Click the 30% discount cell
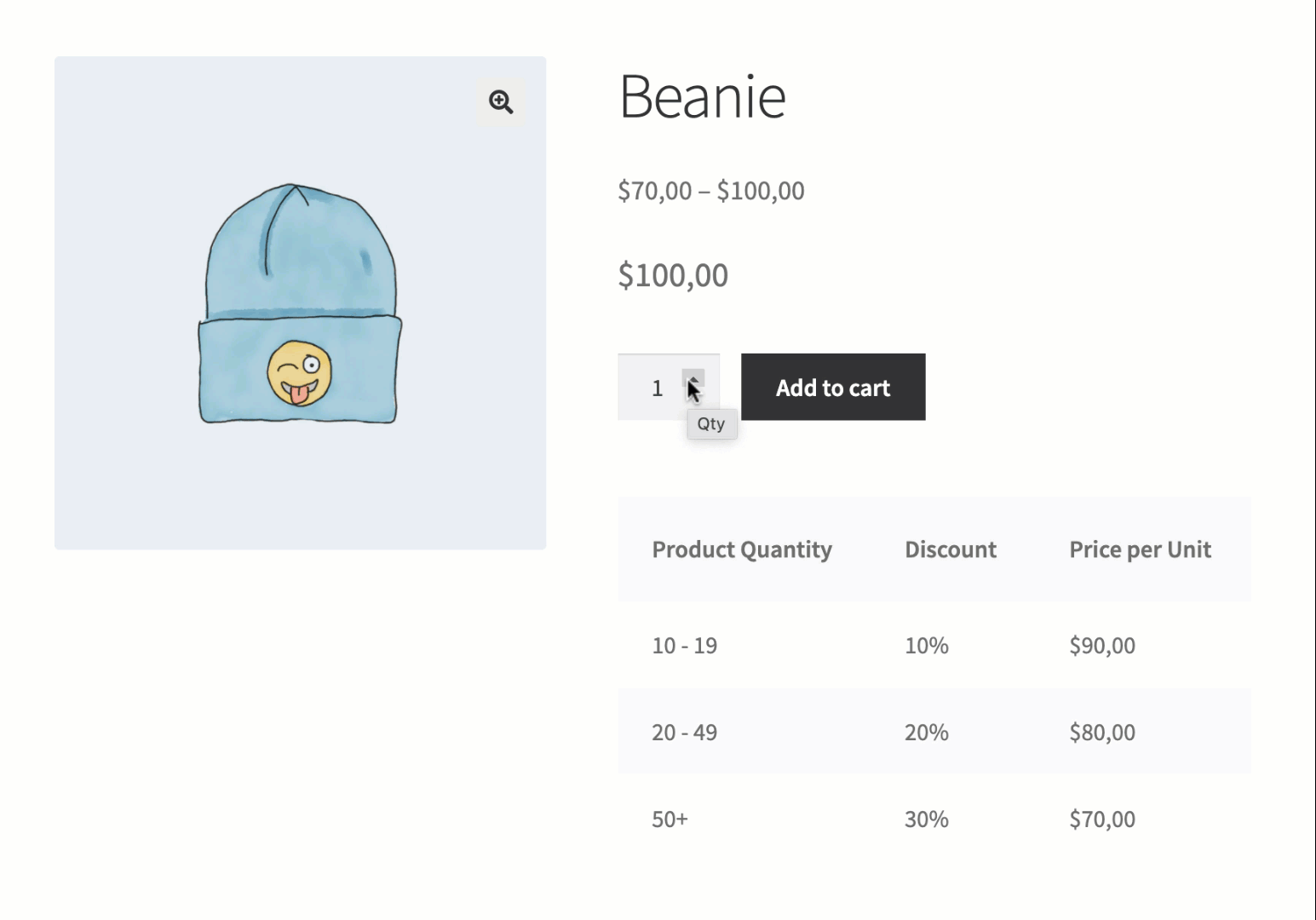The image size is (1316, 920). (x=926, y=819)
